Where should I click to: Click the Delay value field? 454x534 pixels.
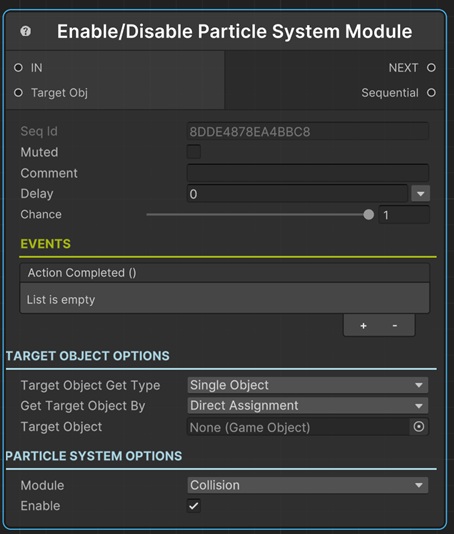tap(297, 194)
